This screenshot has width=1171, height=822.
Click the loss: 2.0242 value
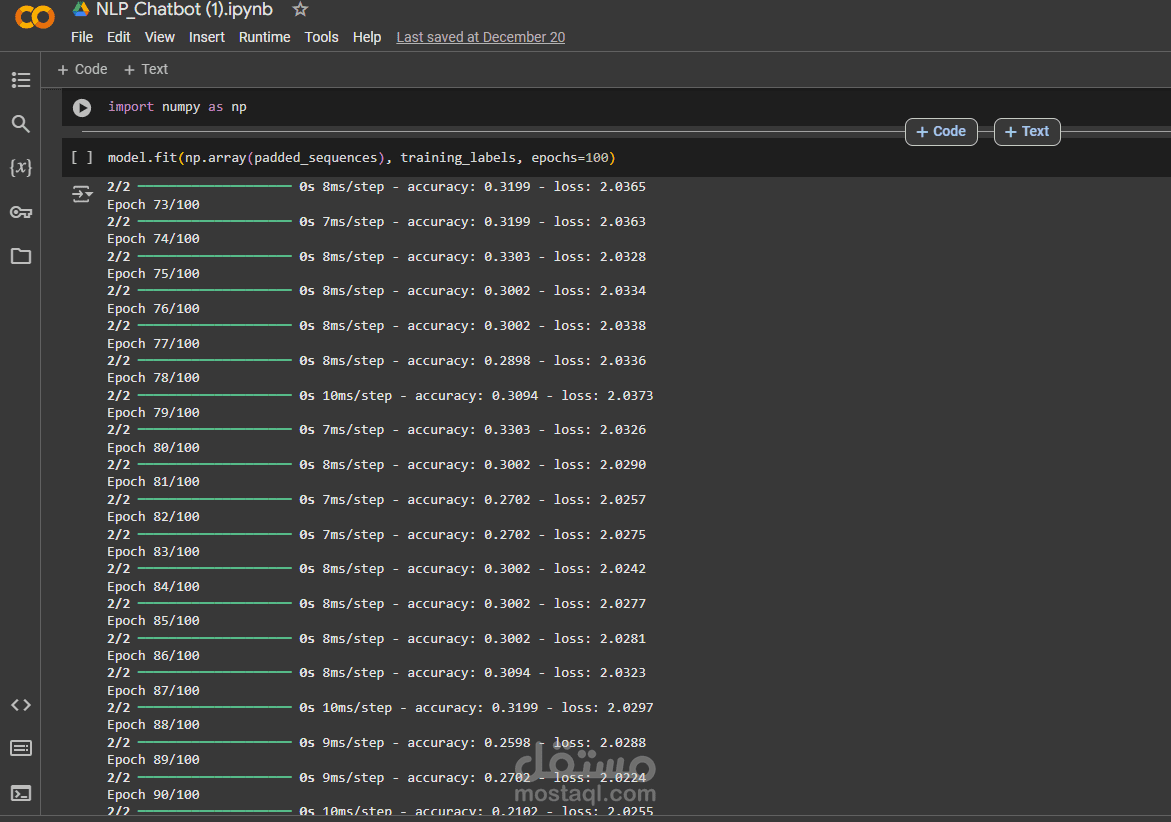(x=600, y=568)
